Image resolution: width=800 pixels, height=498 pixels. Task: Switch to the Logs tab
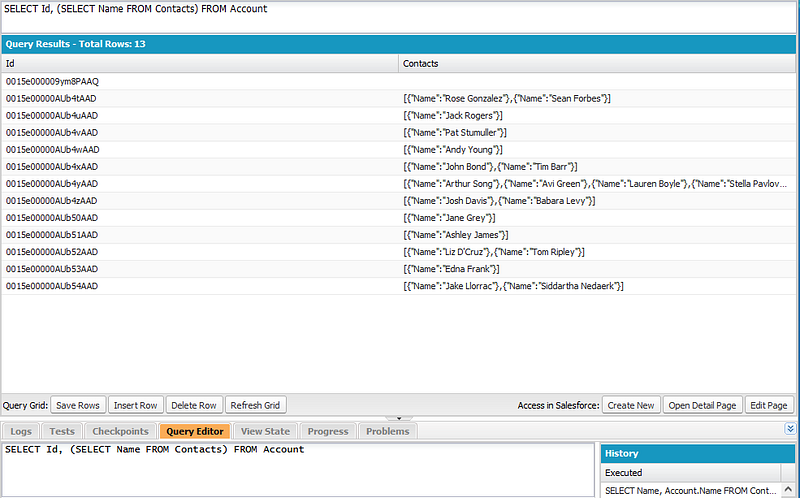pos(21,431)
